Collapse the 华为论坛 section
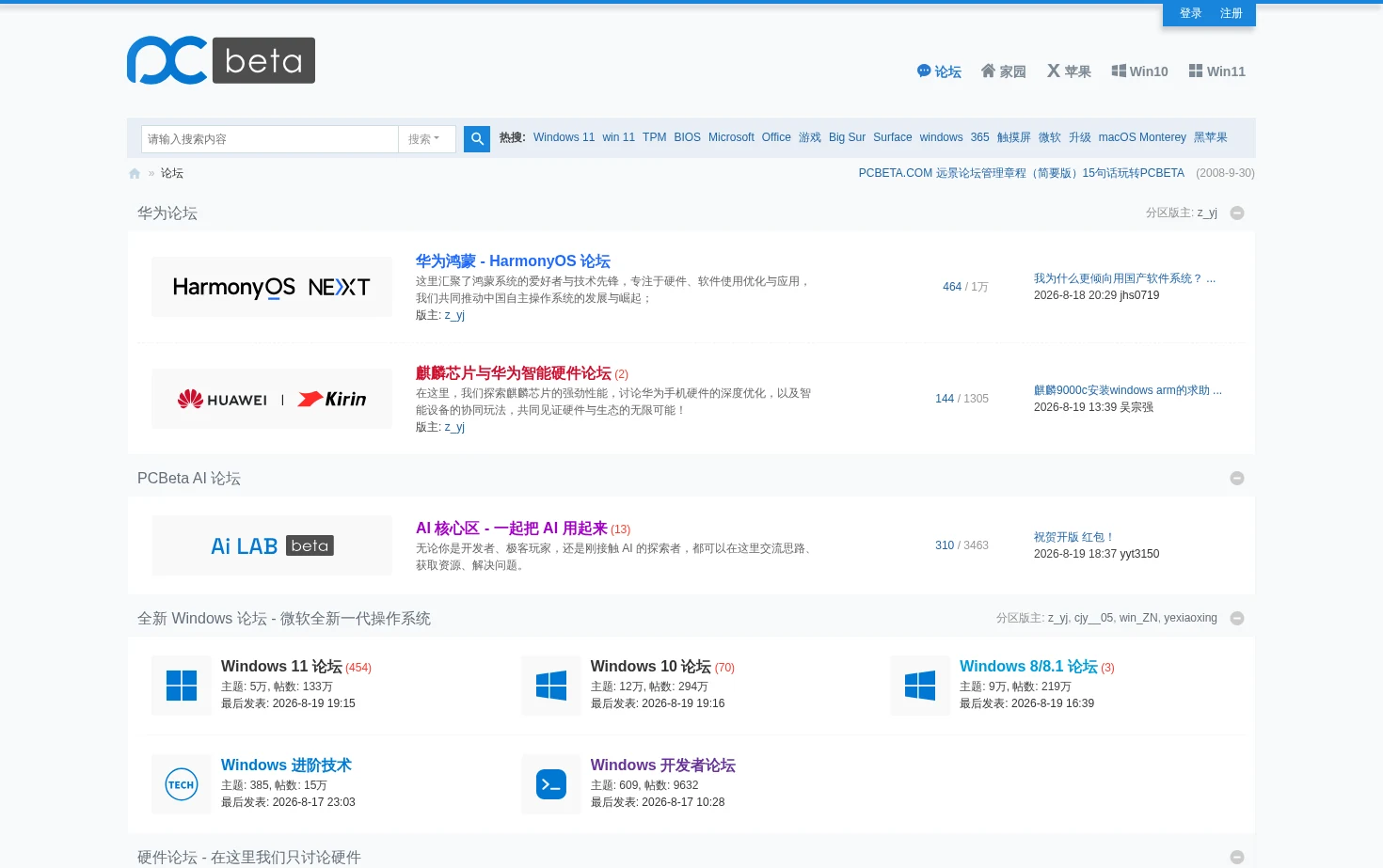 1237,213
